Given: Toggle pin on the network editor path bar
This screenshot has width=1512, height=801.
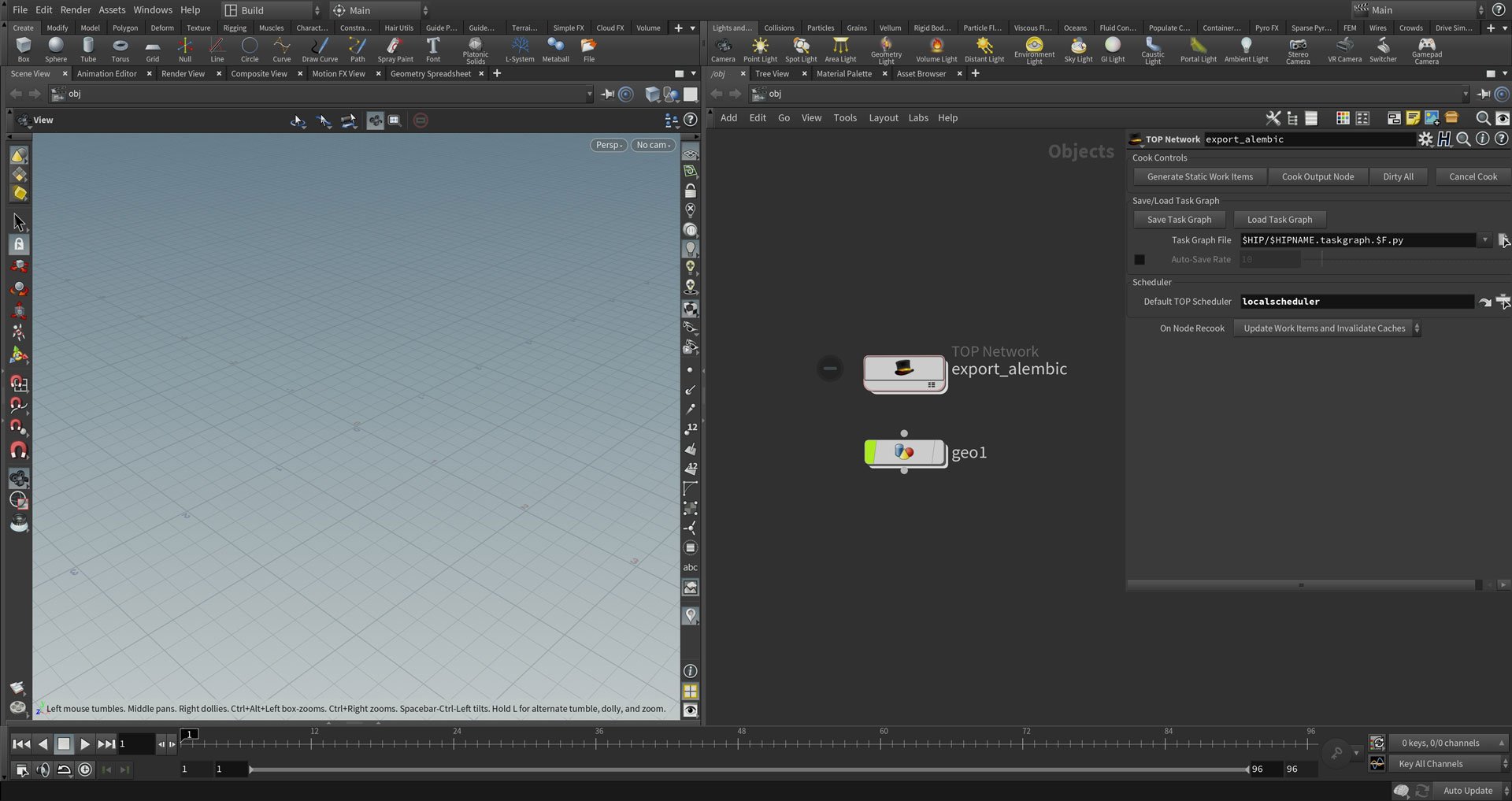Looking at the screenshot, I should point(1483,95).
